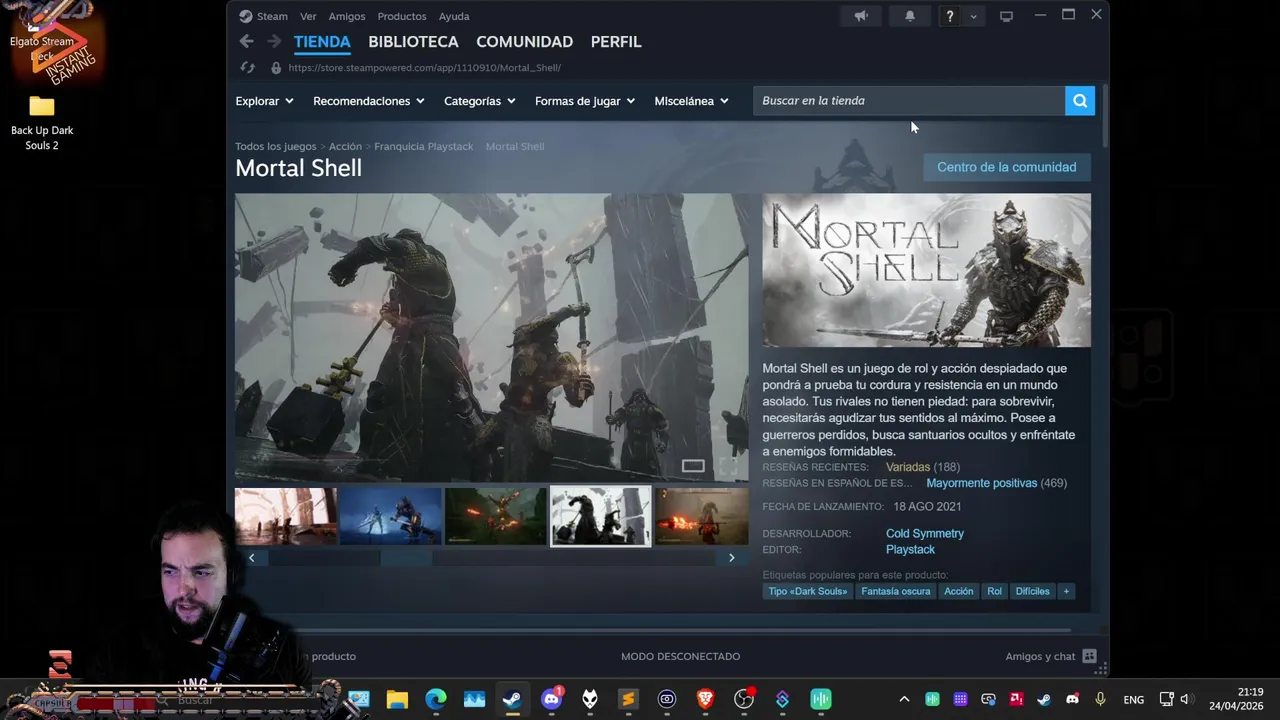Open the Mayormente positivas reviews link

(x=982, y=483)
